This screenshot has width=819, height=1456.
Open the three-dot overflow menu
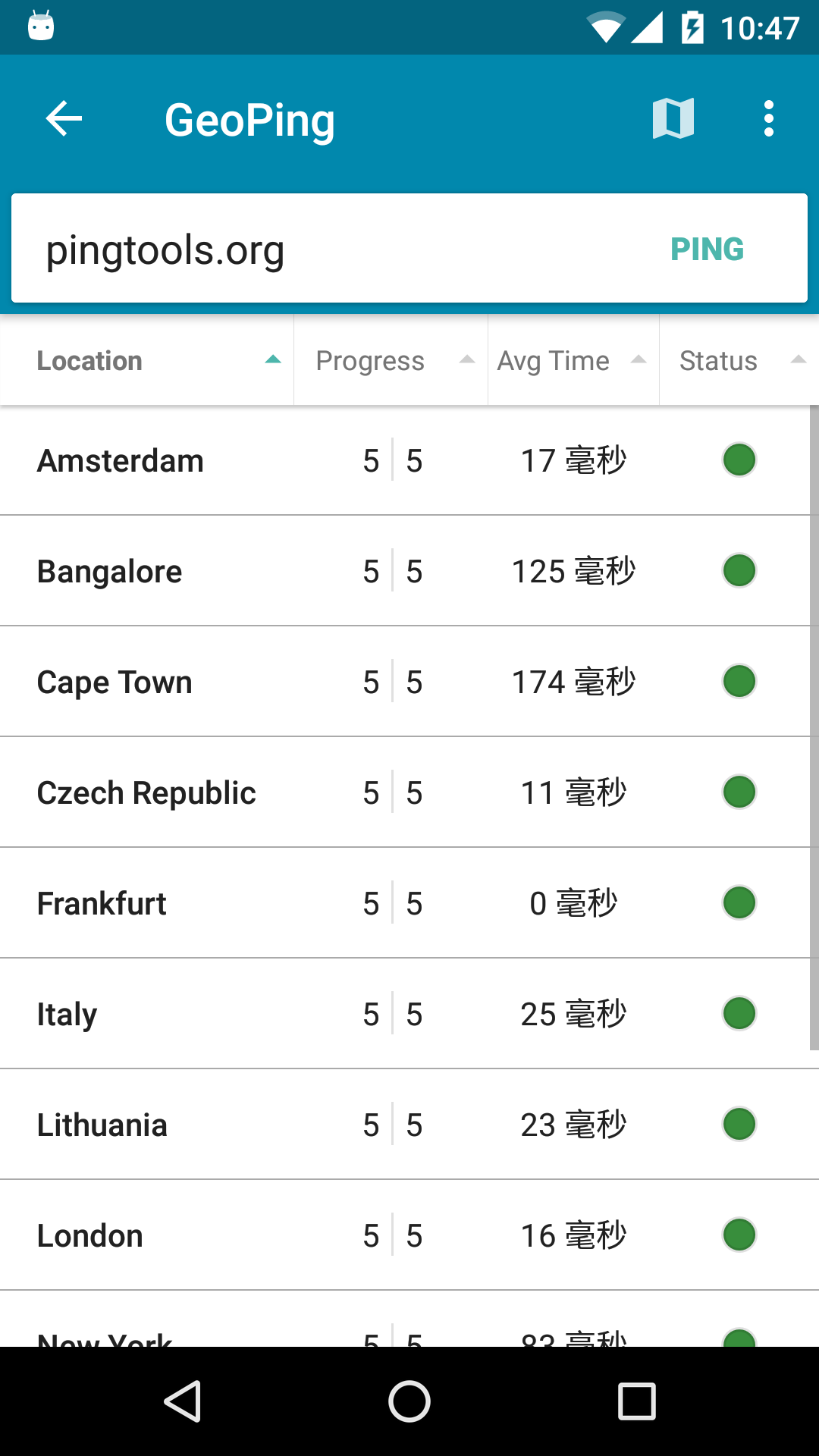(x=769, y=119)
